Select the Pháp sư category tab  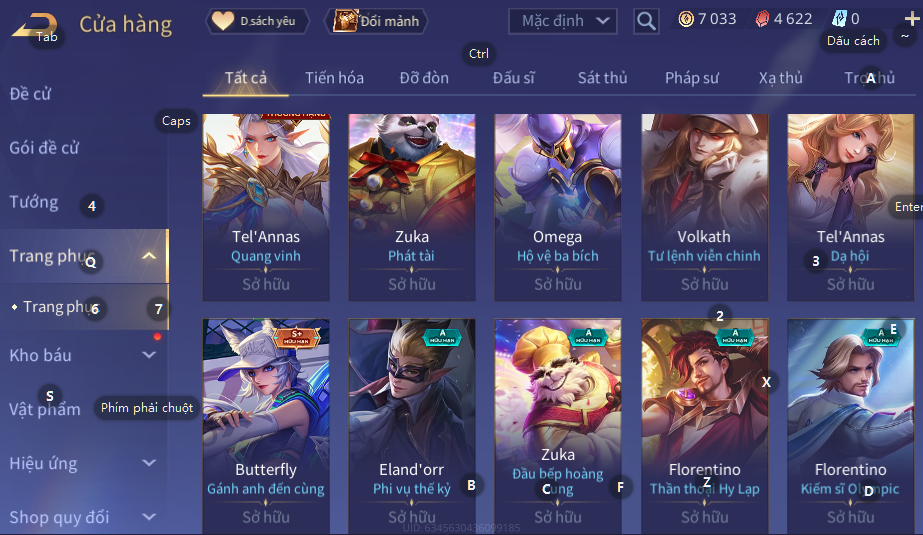[x=692, y=78]
